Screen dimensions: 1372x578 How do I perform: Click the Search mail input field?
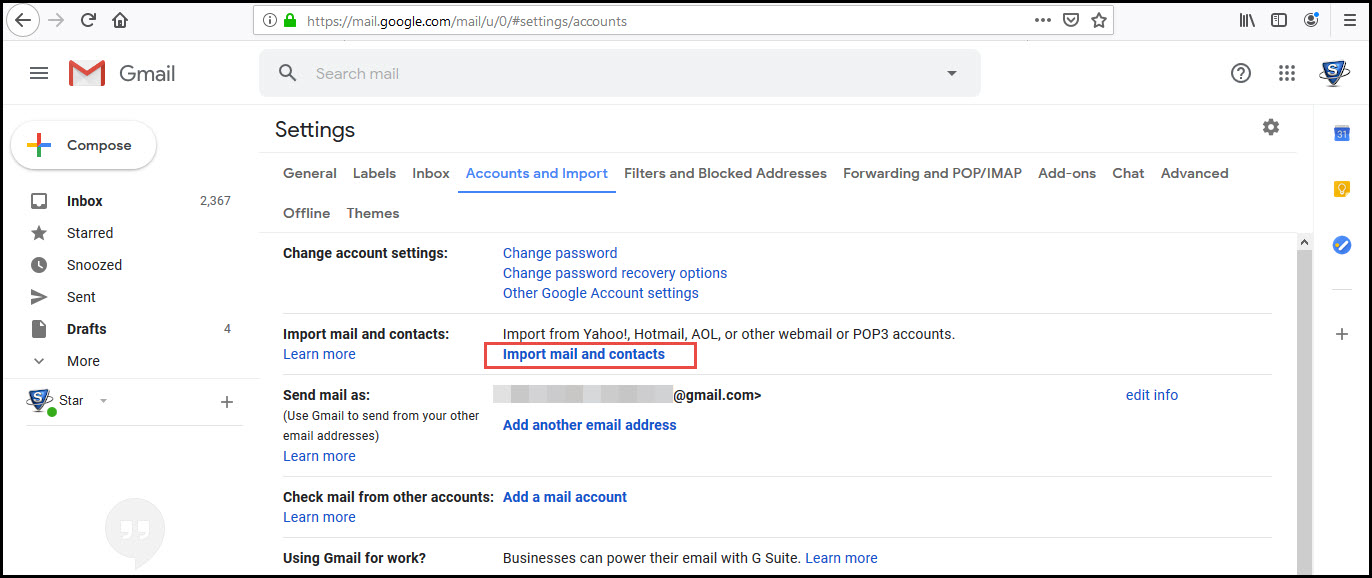[x=620, y=73]
